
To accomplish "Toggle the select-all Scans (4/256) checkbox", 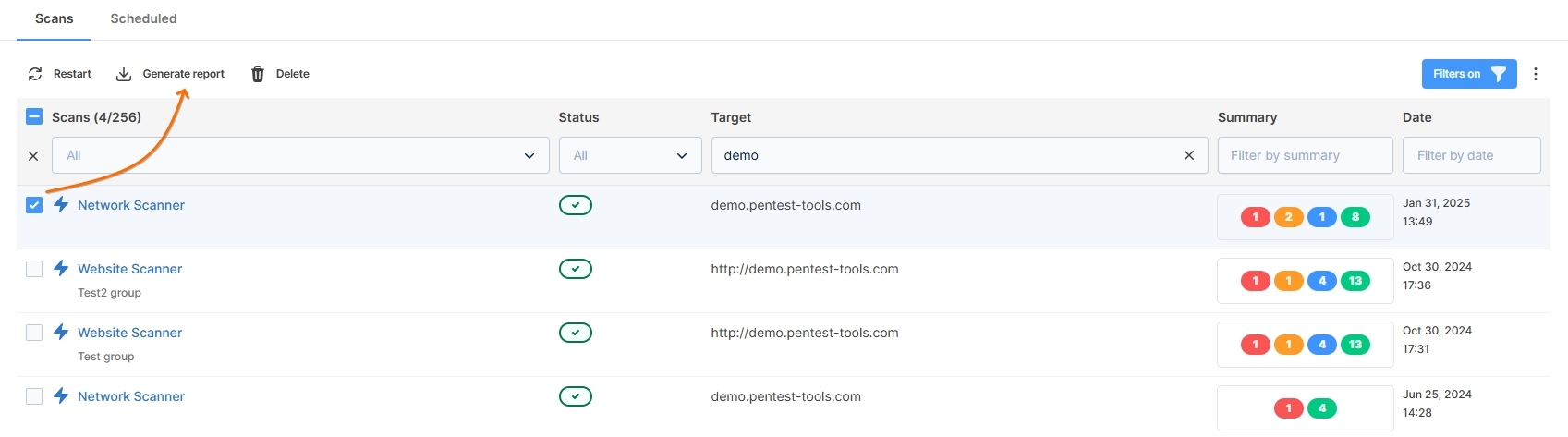I will 34,116.
